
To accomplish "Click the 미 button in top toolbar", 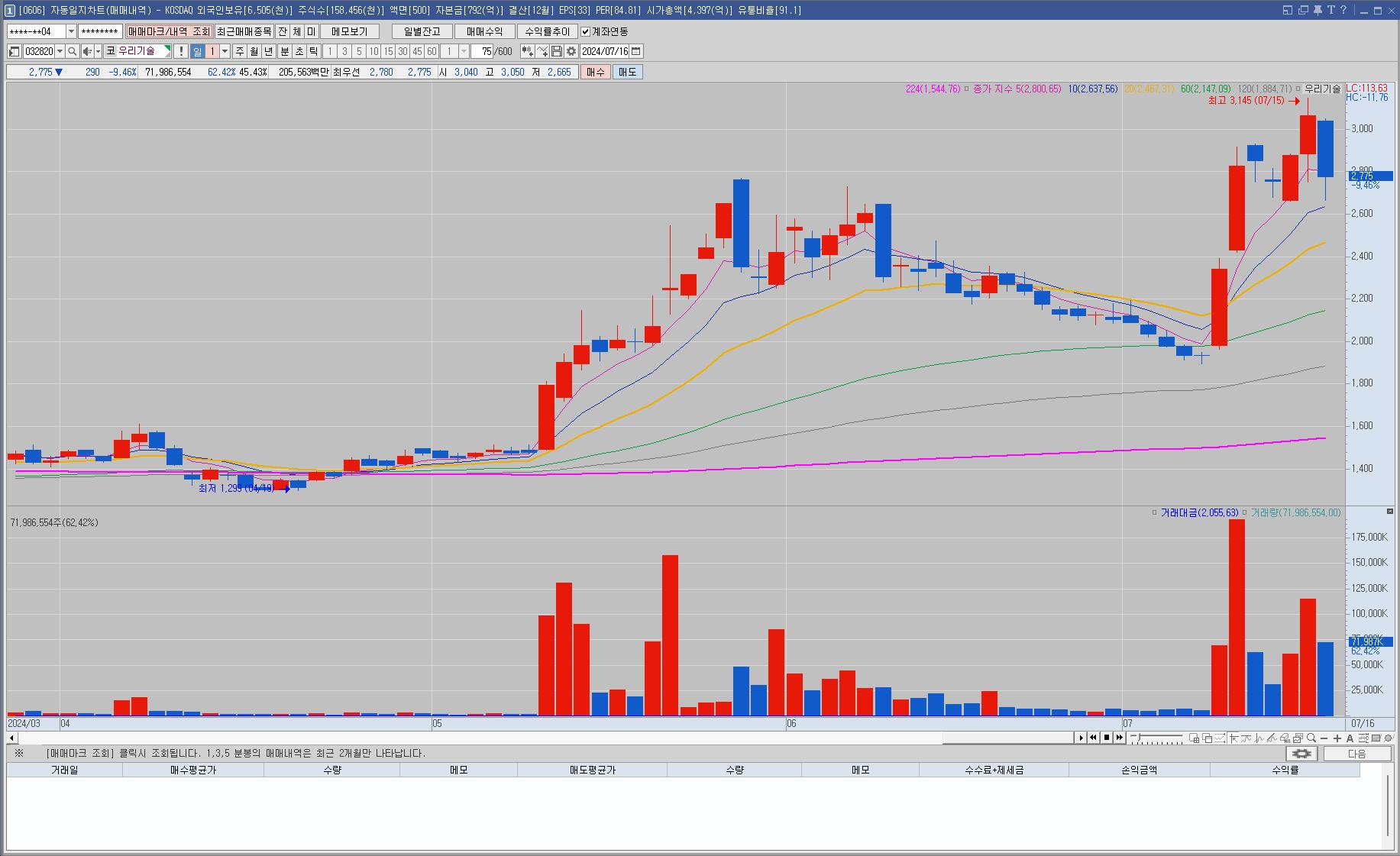I will [x=312, y=31].
